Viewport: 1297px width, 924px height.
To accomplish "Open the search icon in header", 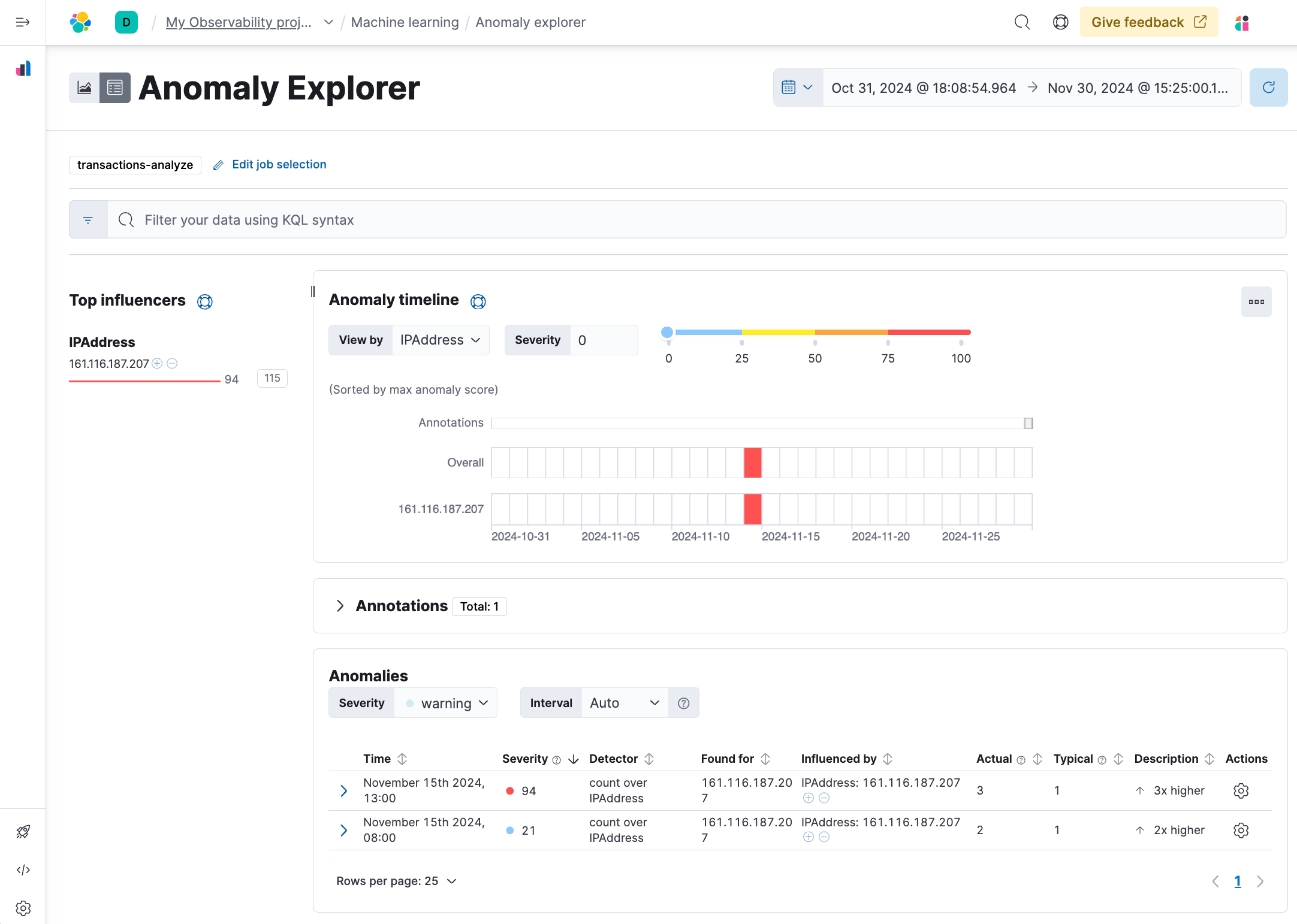I will pos(1022,22).
